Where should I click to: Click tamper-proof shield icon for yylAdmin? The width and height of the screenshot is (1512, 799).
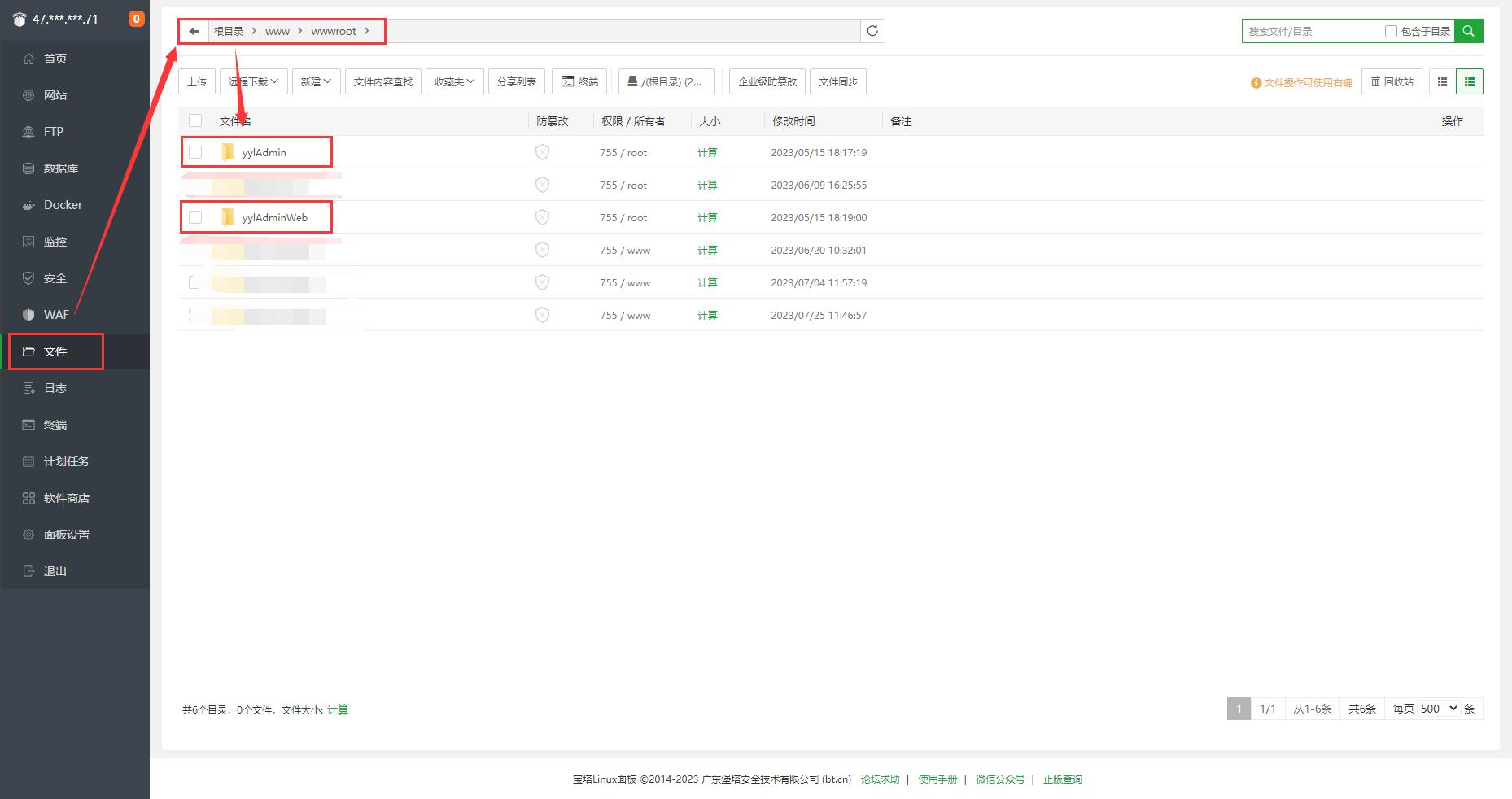tap(542, 152)
